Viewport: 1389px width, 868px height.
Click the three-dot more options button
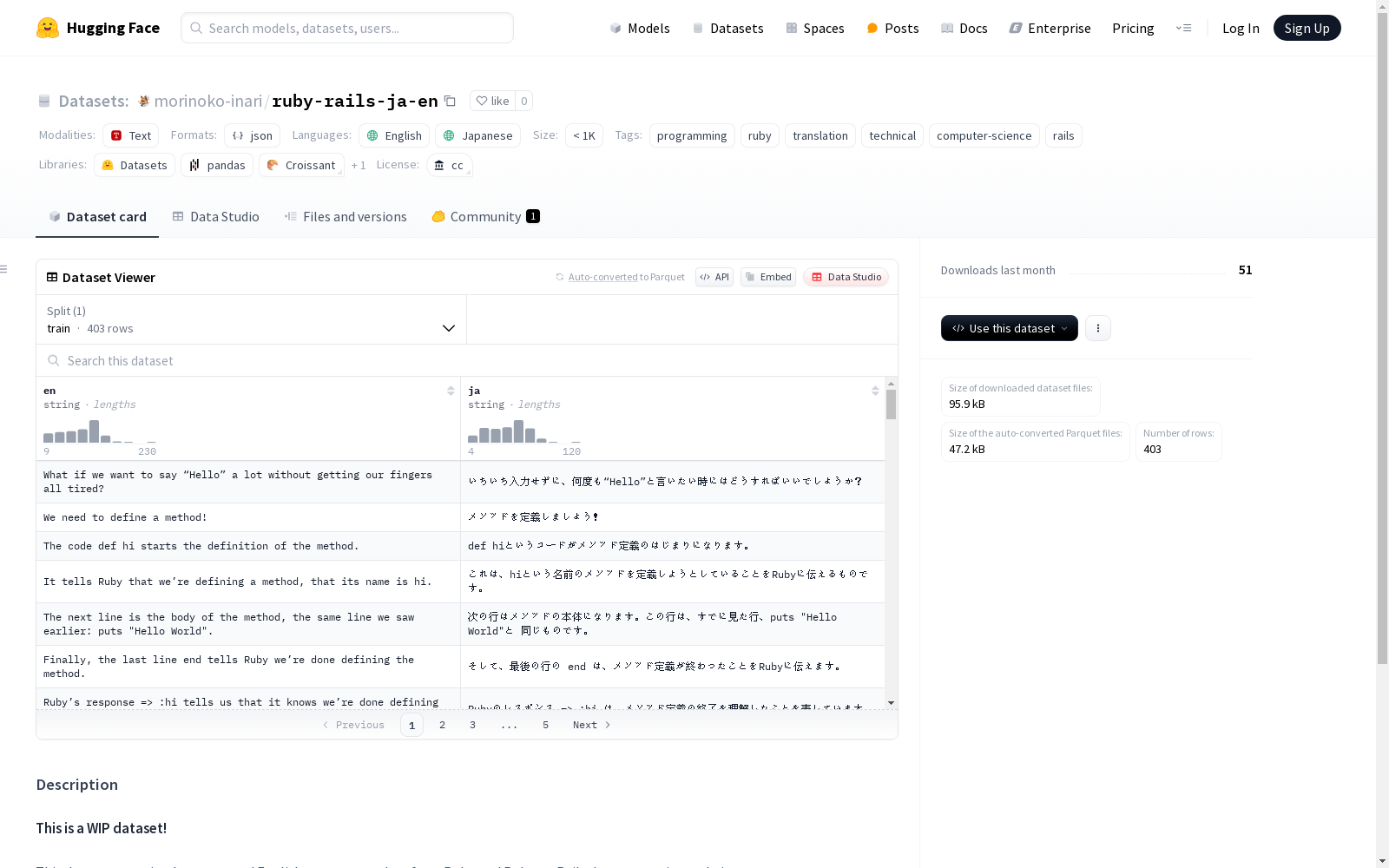pyautogui.click(x=1098, y=328)
